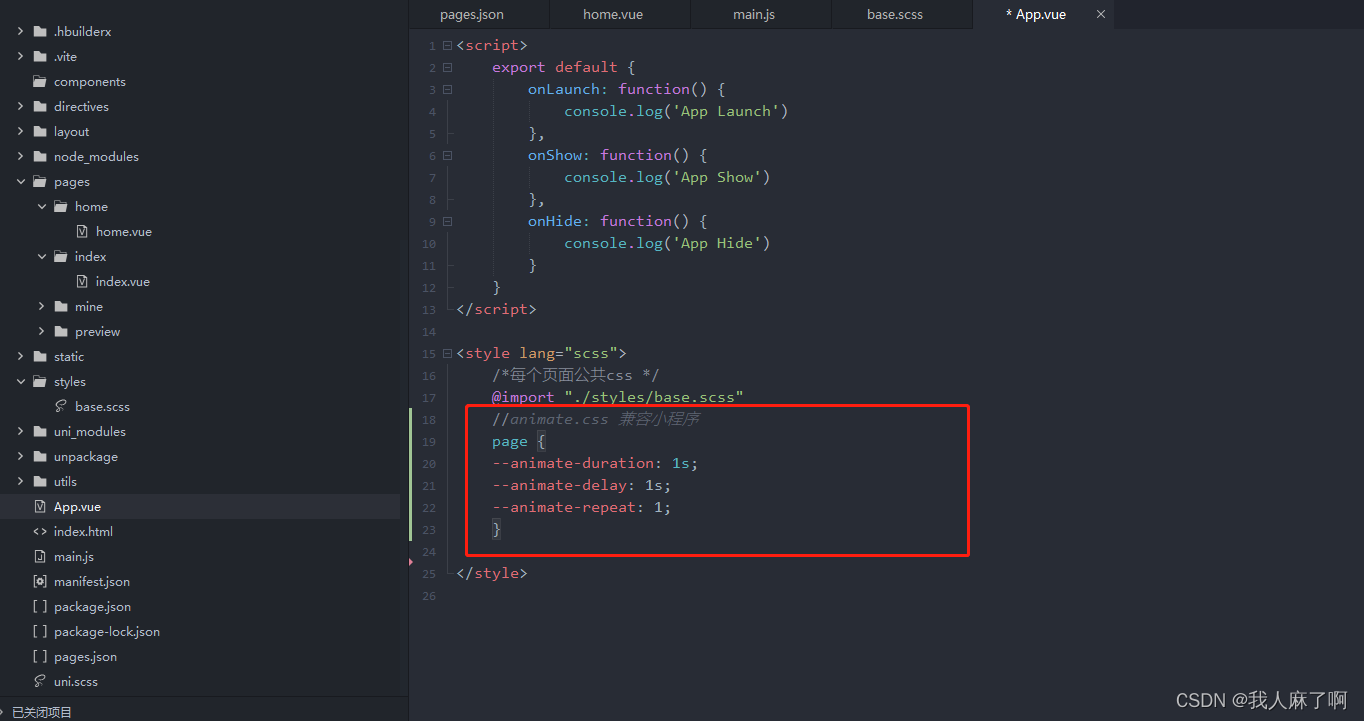Click the App.vue file icon in tree
Image resolution: width=1364 pixels, height=721 pixels.
(40, 507)
